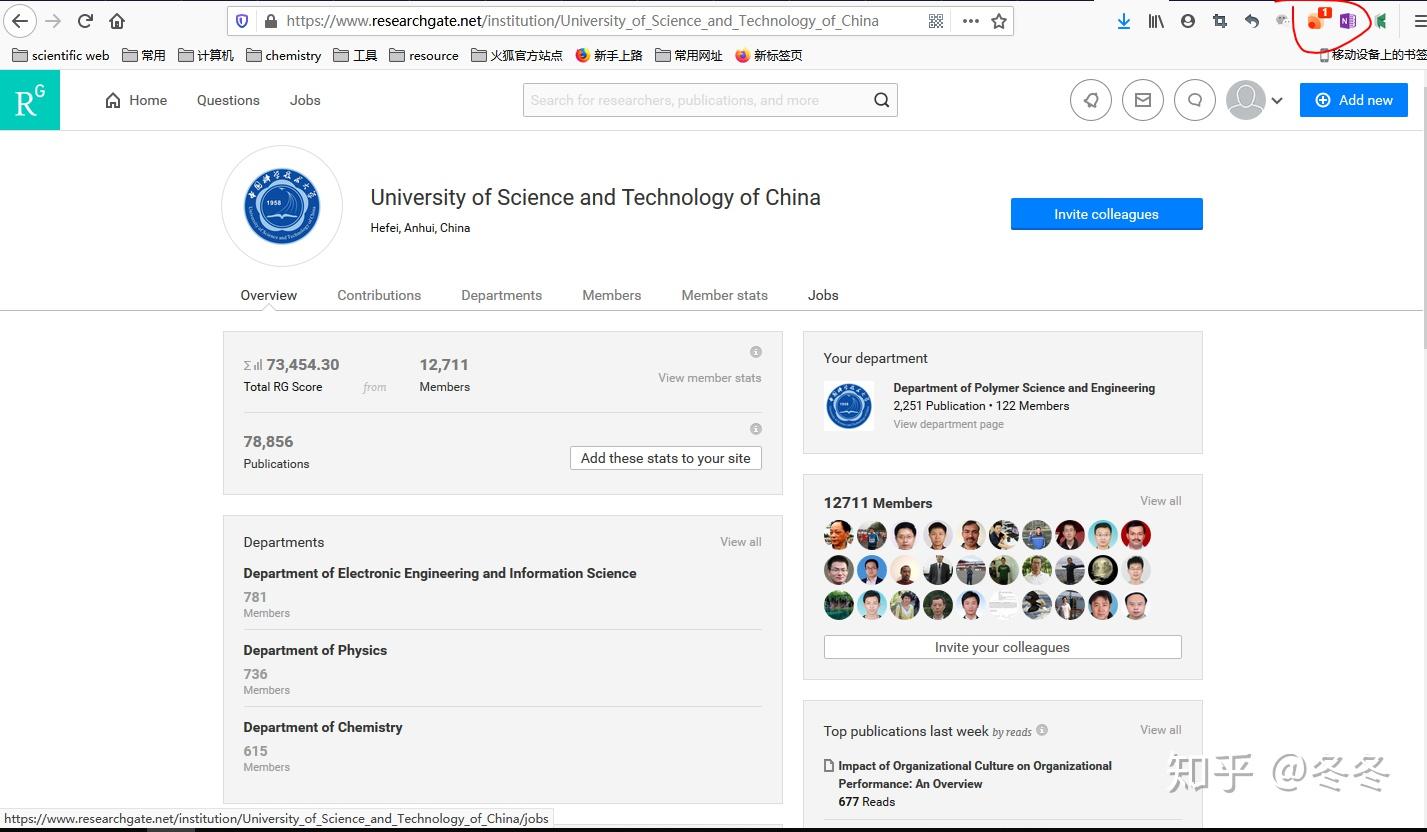Open the 计算机 bookmark folder

(x=206, y=55)
